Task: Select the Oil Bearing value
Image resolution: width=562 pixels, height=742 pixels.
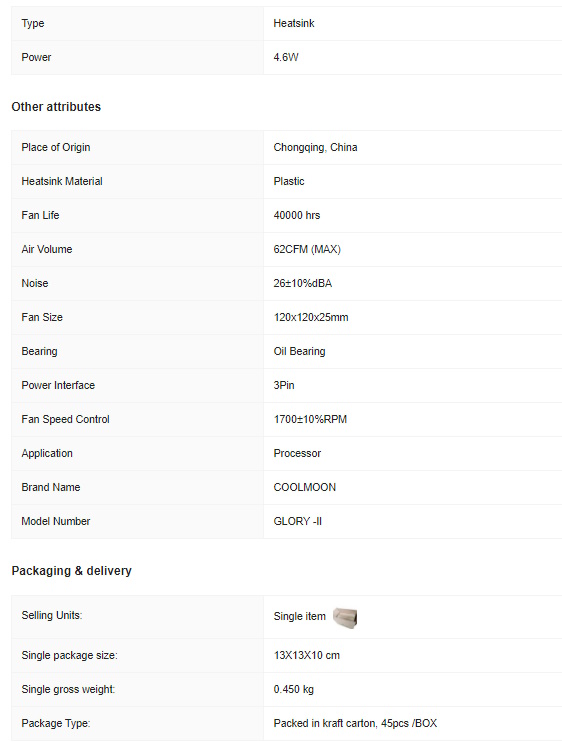Action: (299, 352)
